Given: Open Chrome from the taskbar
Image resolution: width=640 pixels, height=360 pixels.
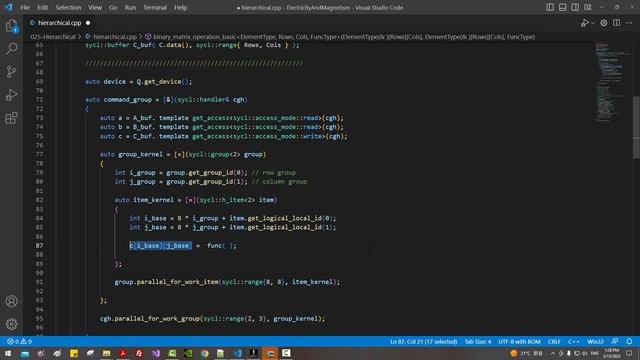Looking at the screenshot, I should pos(204,353).
